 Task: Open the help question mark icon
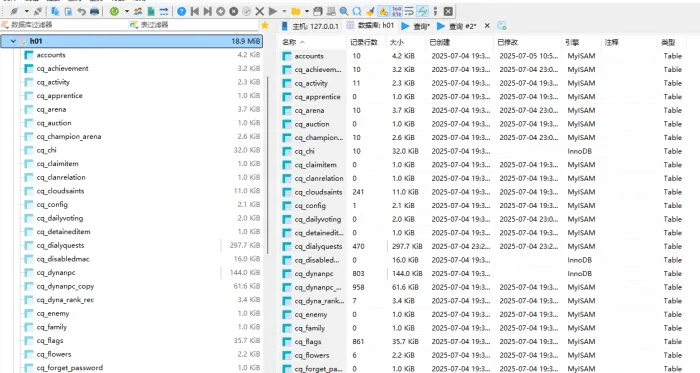[181, 11]
